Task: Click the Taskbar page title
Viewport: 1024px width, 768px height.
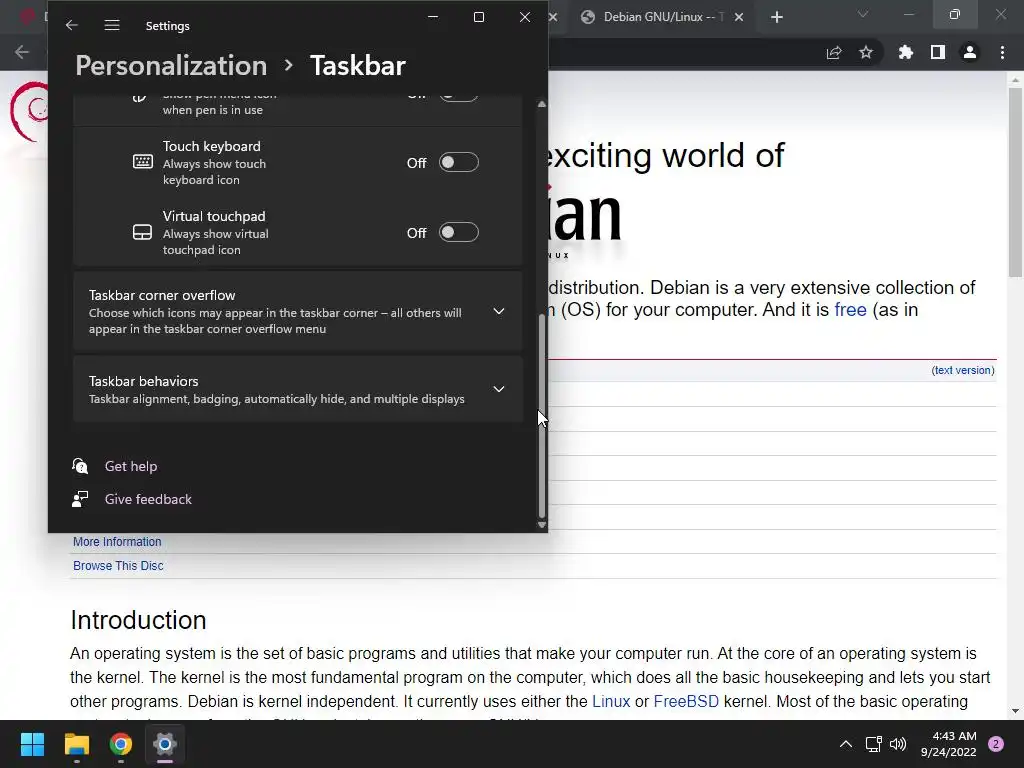Action: [x=358, y=65]
